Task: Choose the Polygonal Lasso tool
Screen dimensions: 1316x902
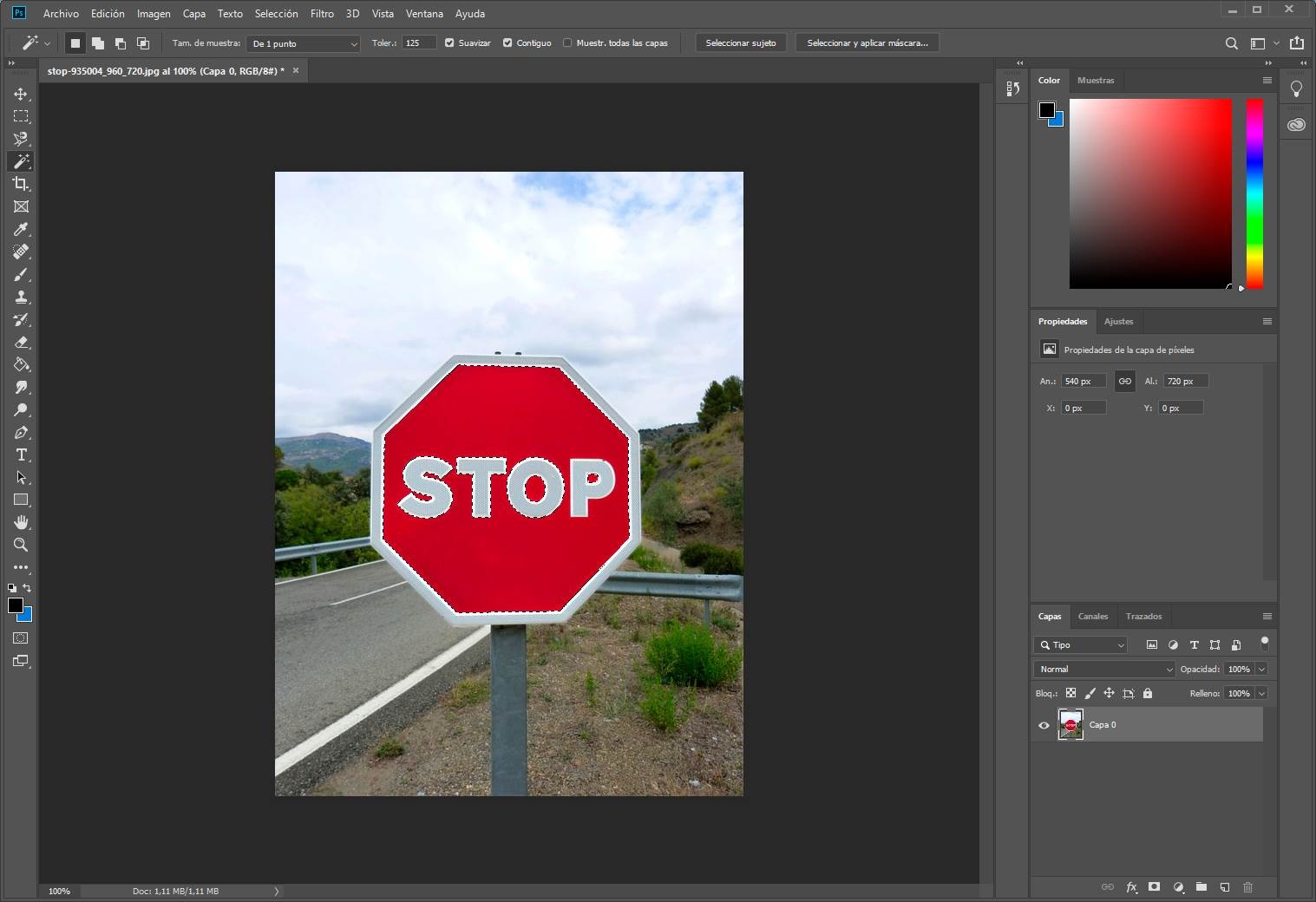Action: [21, 139]
